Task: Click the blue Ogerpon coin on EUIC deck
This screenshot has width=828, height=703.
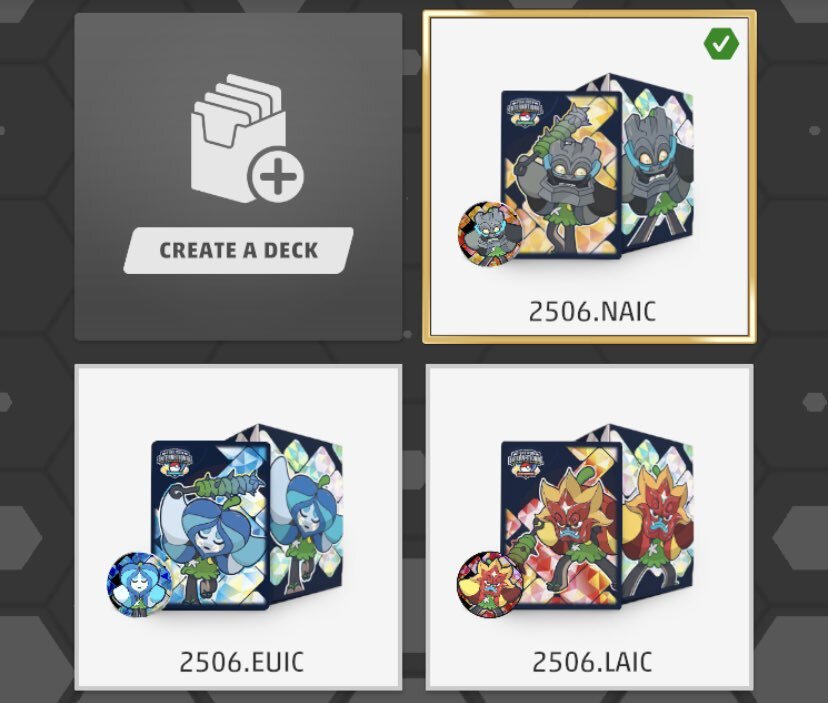Action: pyautogui.click(x=139, y=584)
